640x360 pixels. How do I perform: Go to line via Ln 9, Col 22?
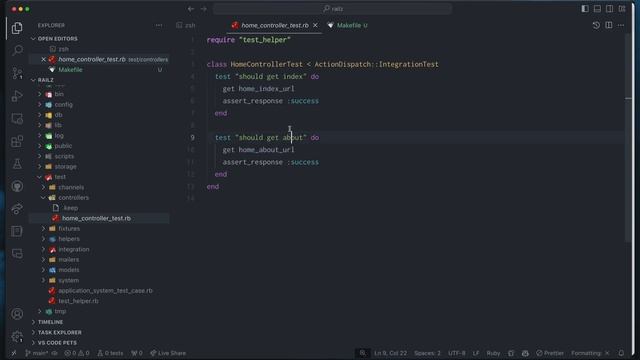(390, 353)
